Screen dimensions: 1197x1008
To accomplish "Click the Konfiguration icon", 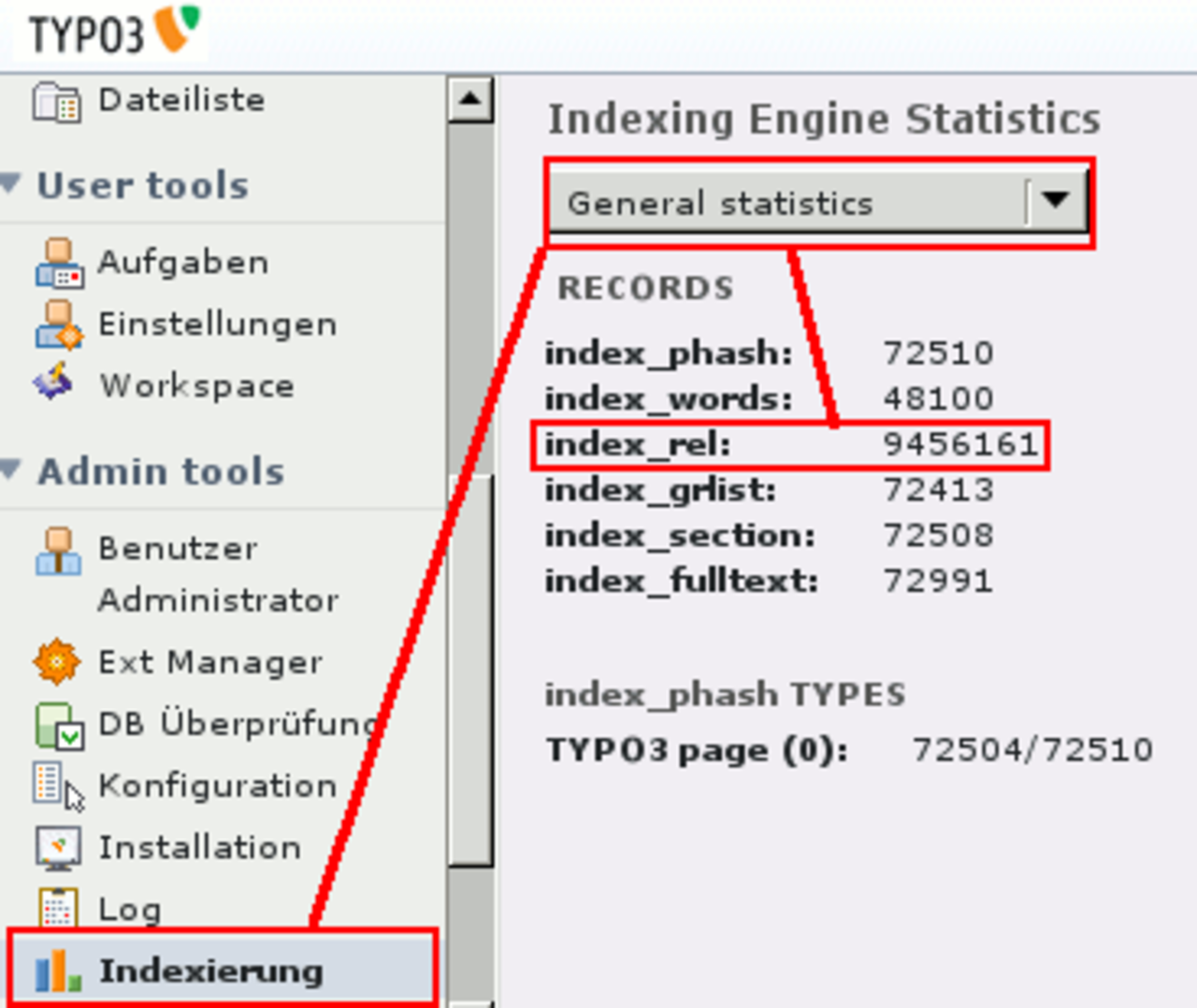I will (59, 786).
